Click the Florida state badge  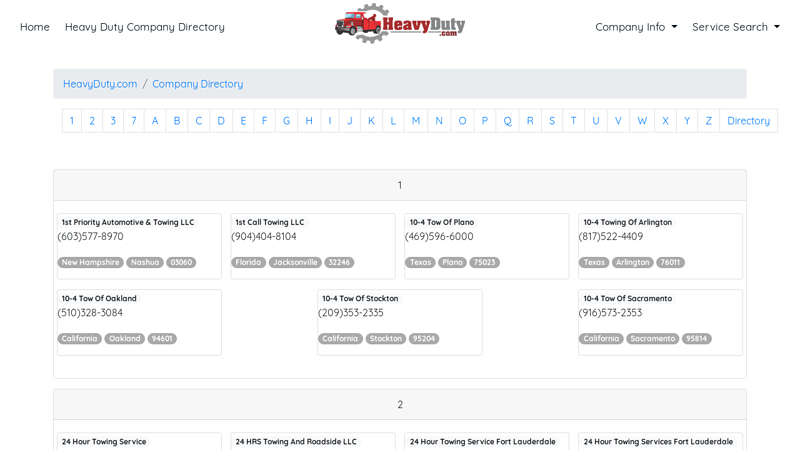pyautogui.click(x=248, y=262)
